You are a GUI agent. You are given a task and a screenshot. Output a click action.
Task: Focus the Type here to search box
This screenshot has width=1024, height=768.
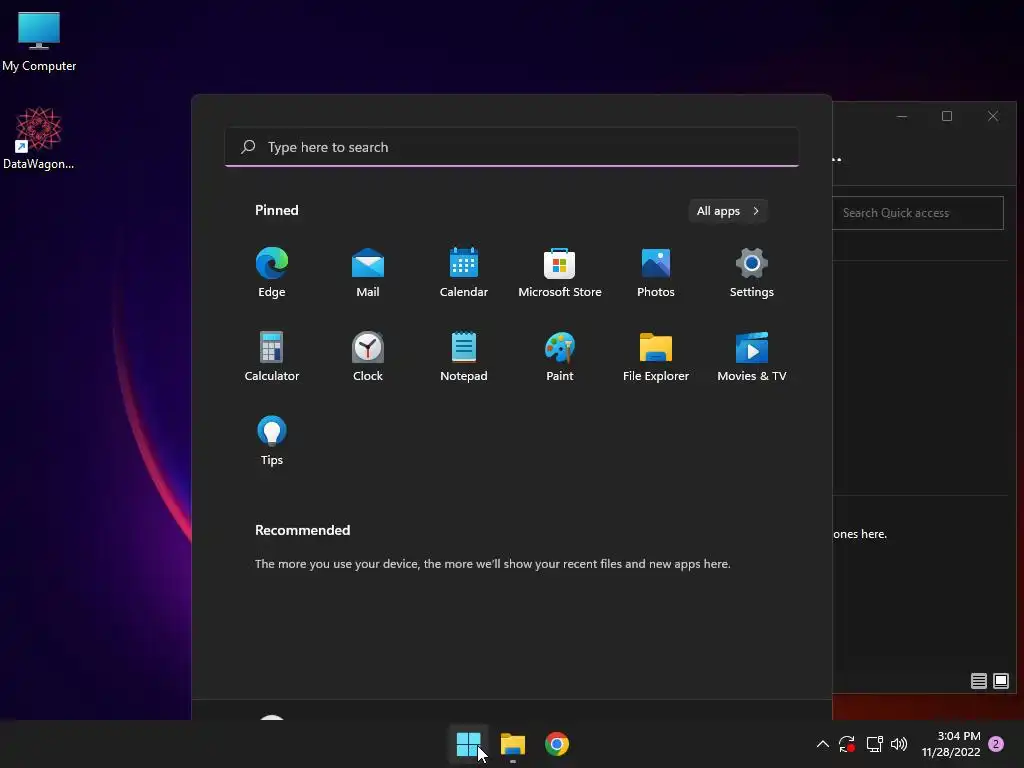(512, 147)
